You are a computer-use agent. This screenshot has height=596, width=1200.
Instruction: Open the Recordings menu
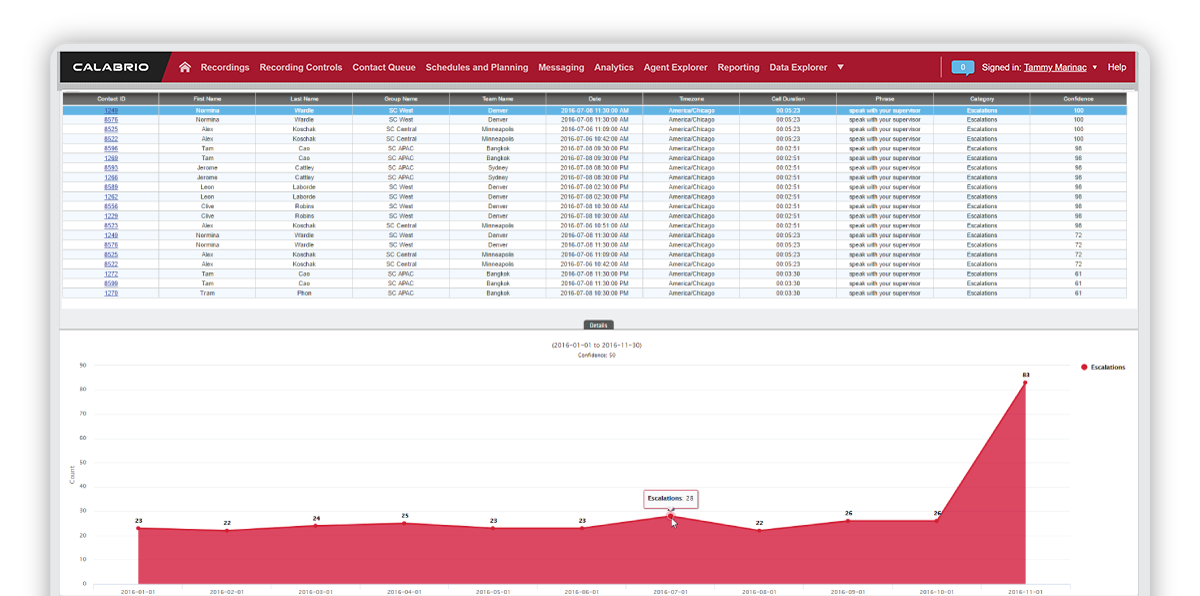[x=225, y=68]
